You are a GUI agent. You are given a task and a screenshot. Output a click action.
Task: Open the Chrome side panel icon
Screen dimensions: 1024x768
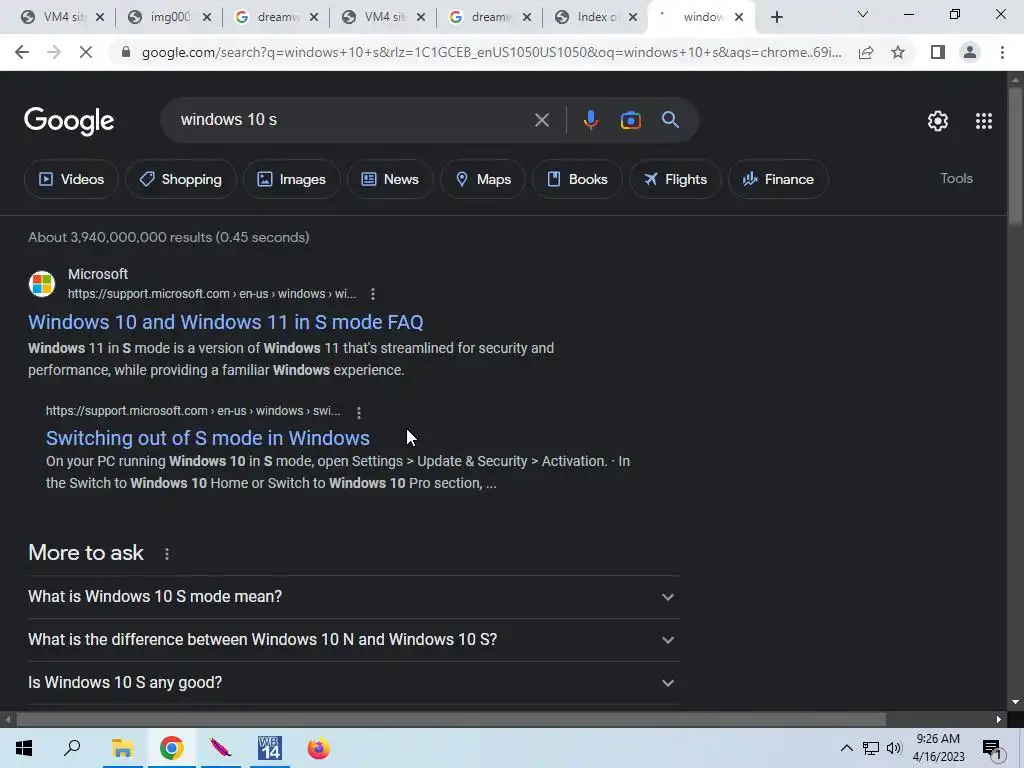938,52
